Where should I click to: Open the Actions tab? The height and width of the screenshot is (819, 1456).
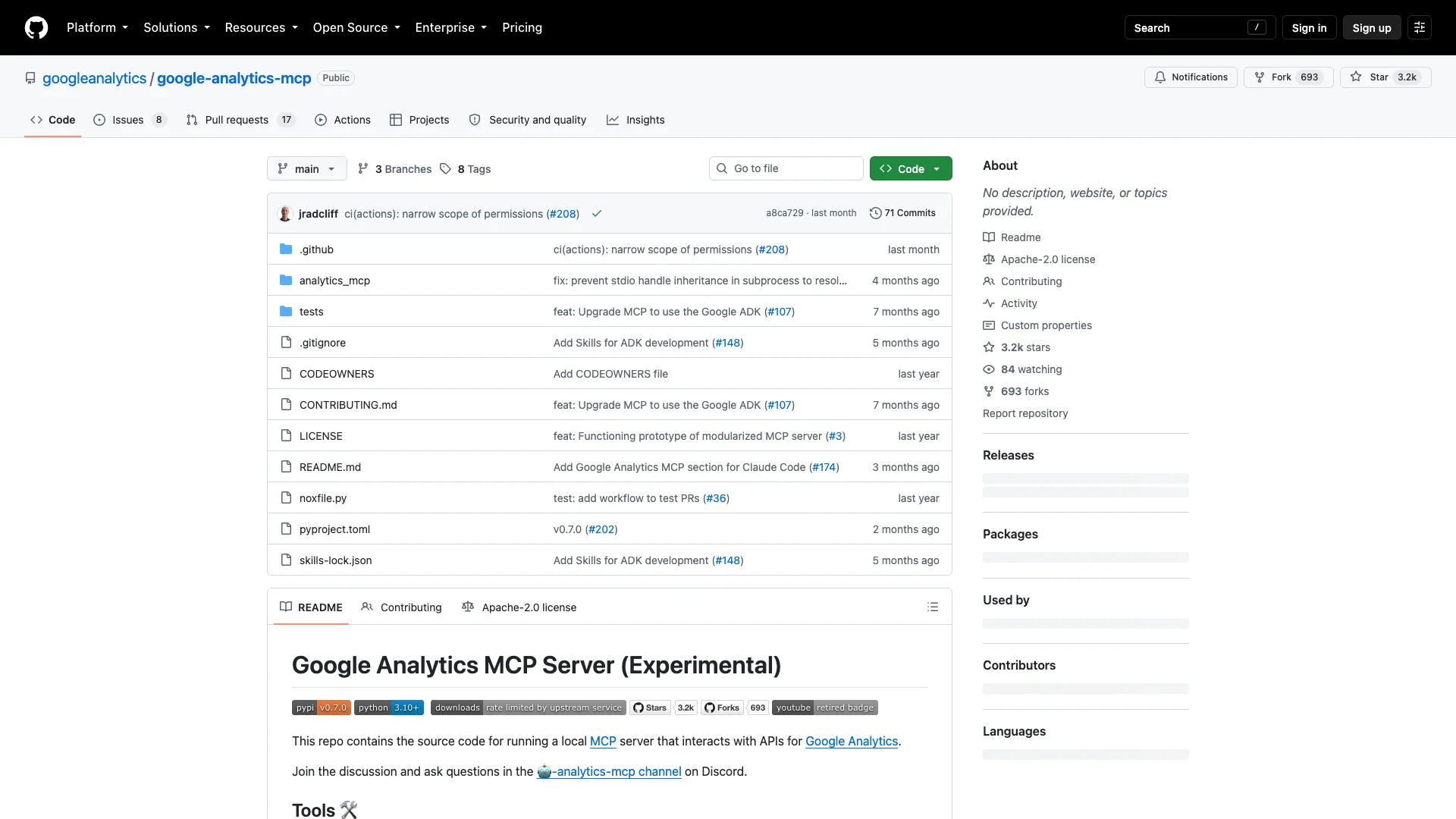click(342, 120)
